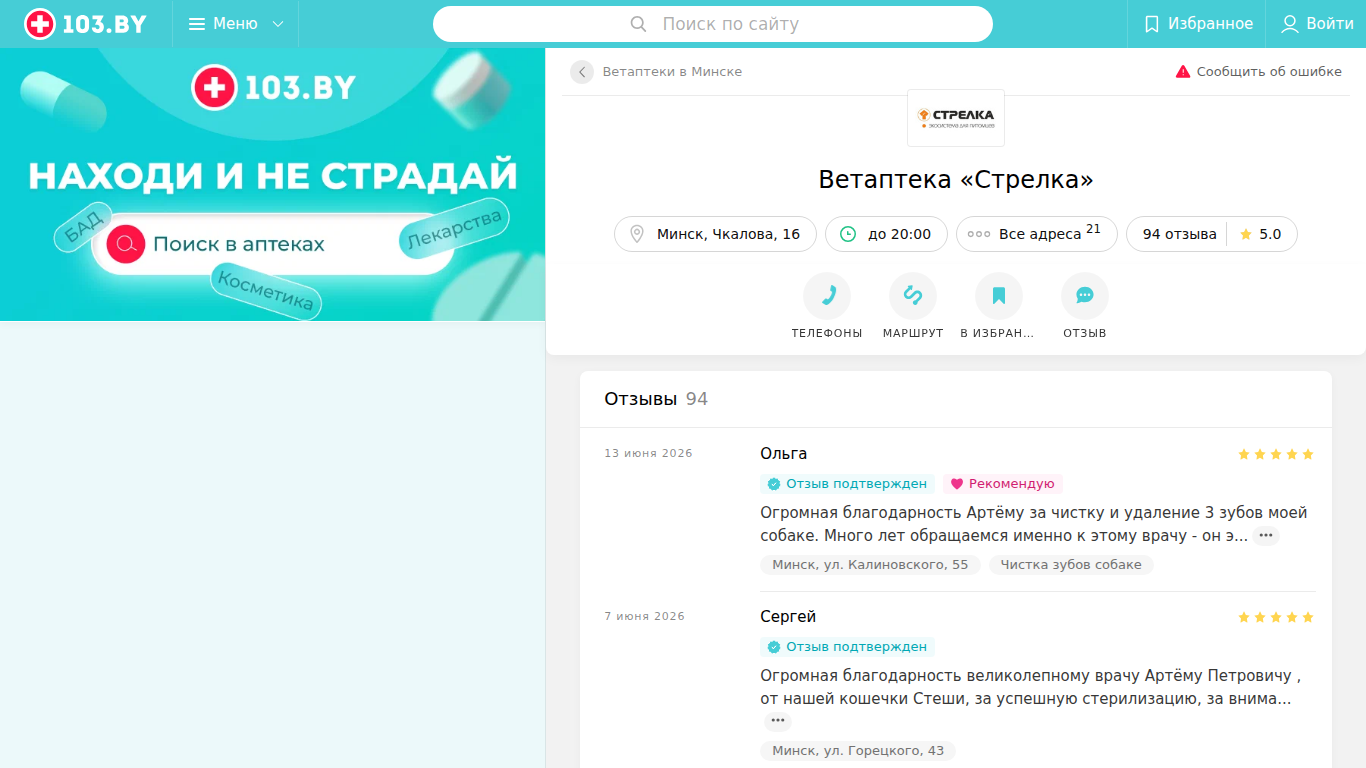This screenshot has width=1366, height=768.
Task: Click the Минск, ул. Горецкого, 43 tag
Action: coord(858,751)
